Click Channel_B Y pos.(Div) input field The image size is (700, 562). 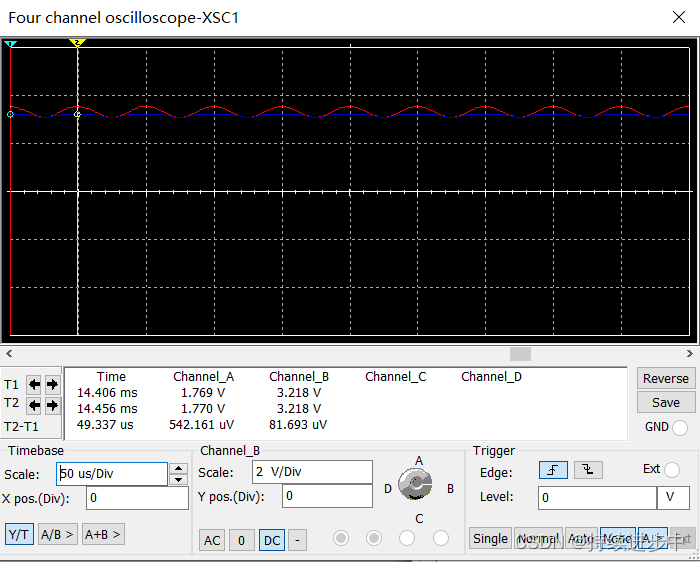327,496
